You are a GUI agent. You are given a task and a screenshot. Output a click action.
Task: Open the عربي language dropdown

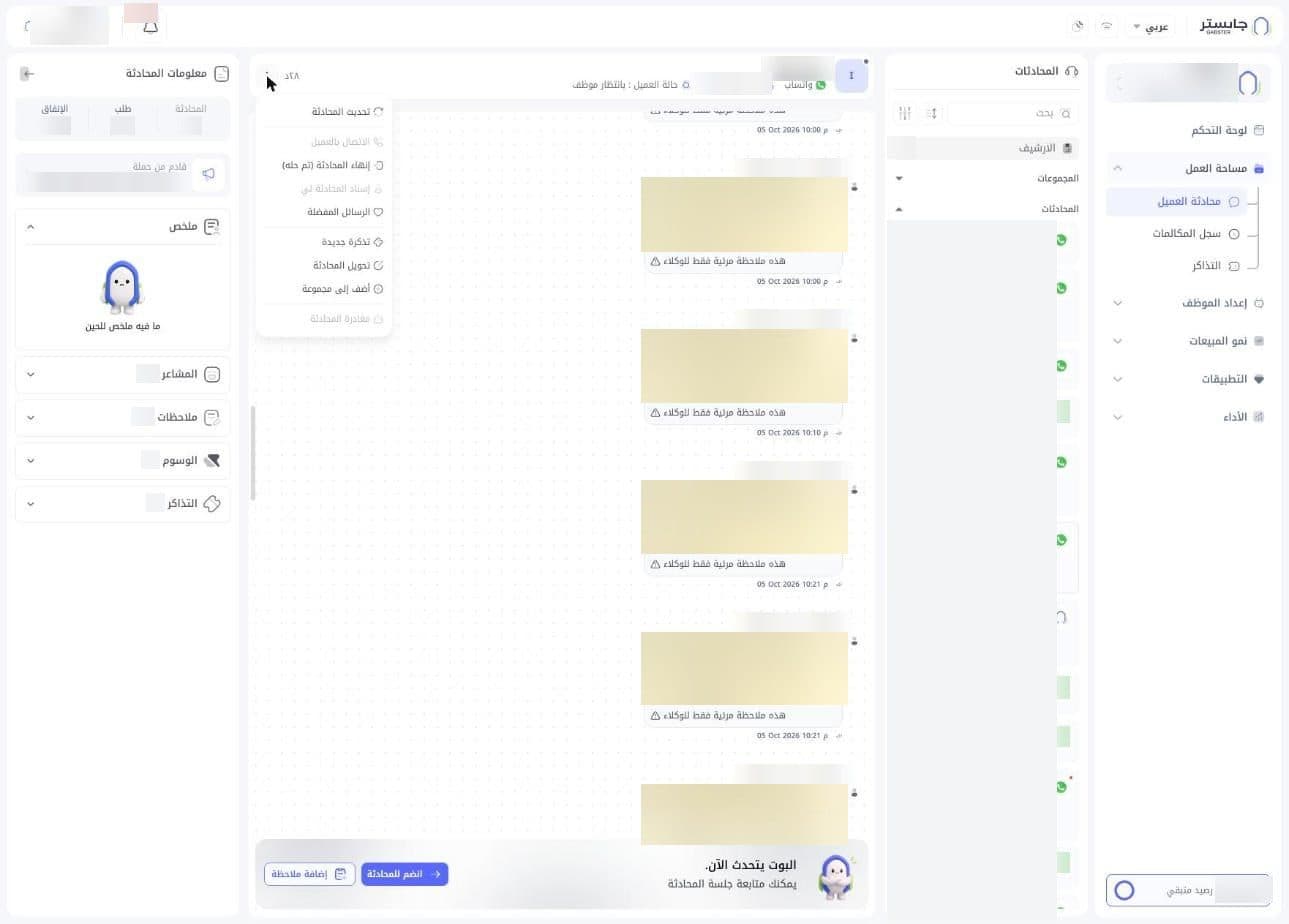[1150, 26]
